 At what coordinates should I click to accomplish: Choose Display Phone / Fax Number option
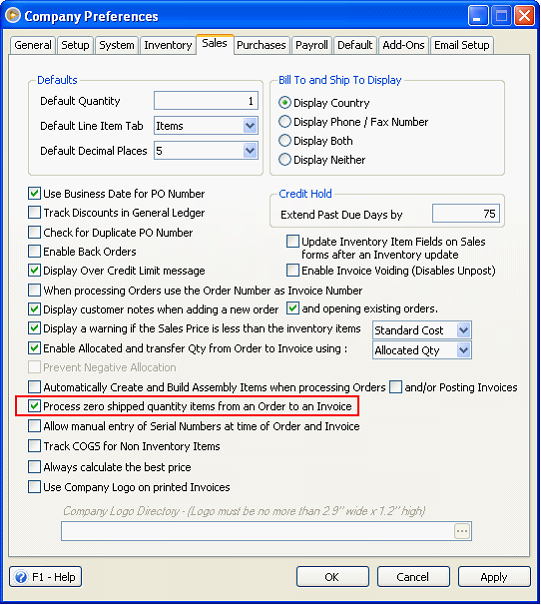(285, 122)
